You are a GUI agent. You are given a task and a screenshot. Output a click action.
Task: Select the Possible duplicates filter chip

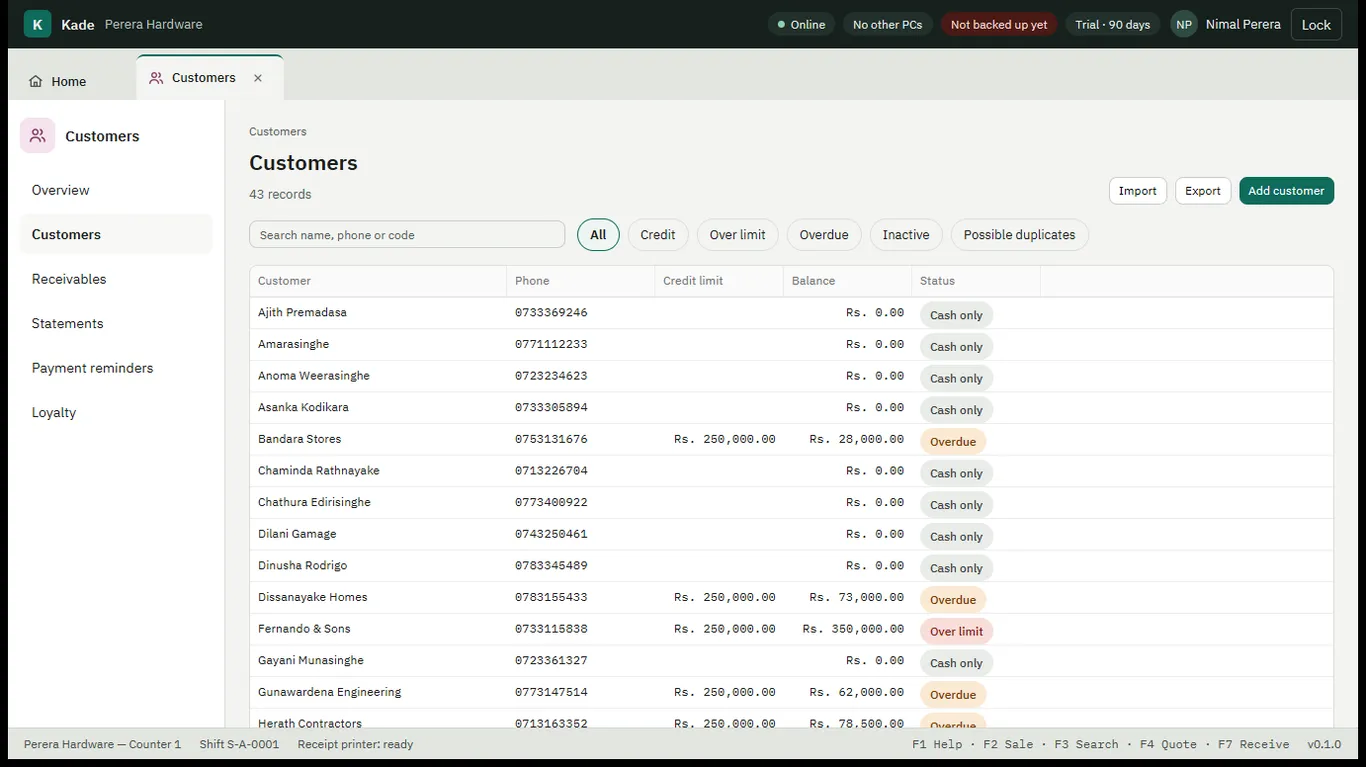pos(1019,235)
